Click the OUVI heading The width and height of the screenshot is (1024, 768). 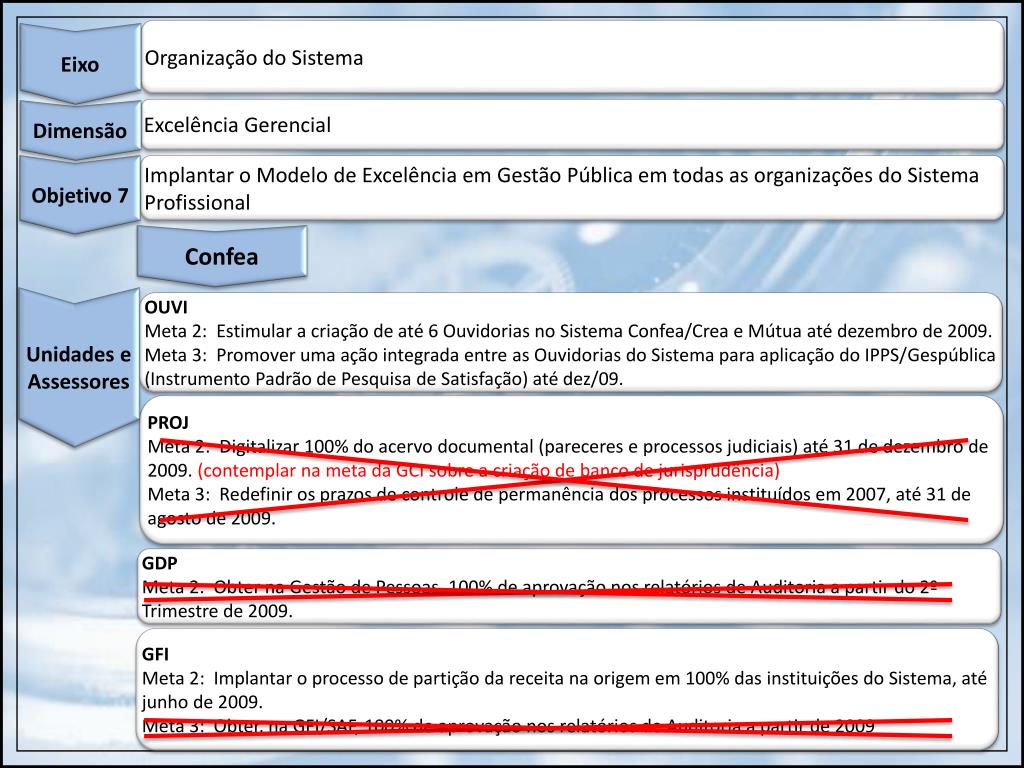tap(166, 307)
